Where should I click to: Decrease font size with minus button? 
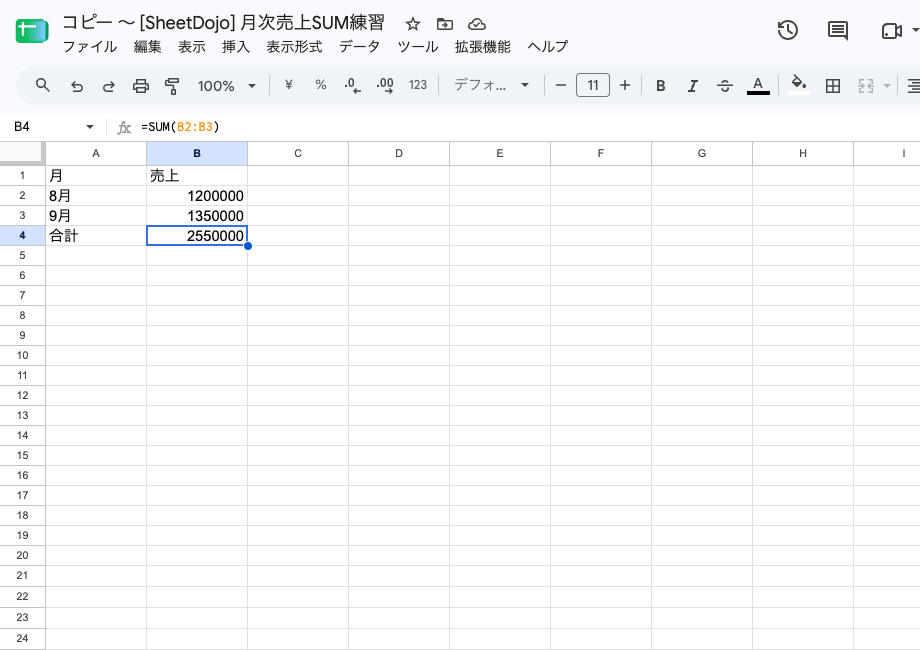point(560,86)
